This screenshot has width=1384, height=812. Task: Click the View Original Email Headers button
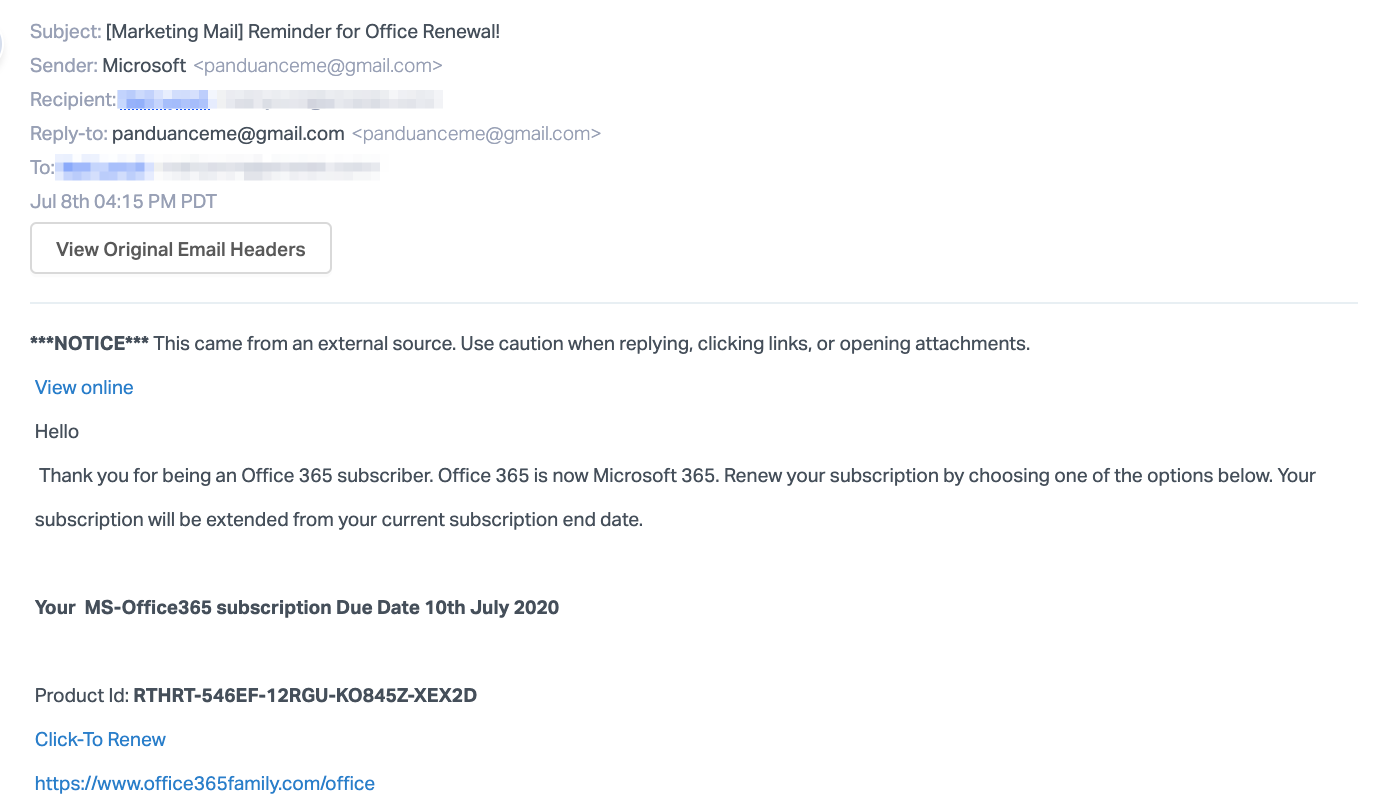[x=181, y=249]
